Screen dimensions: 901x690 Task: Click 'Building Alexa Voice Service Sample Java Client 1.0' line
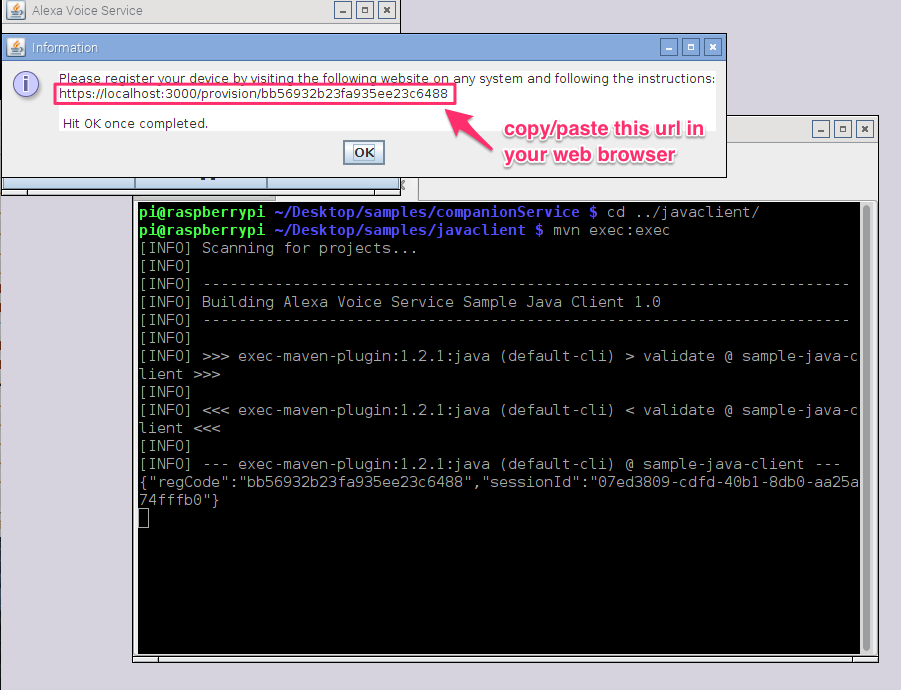tap(431, 302)
